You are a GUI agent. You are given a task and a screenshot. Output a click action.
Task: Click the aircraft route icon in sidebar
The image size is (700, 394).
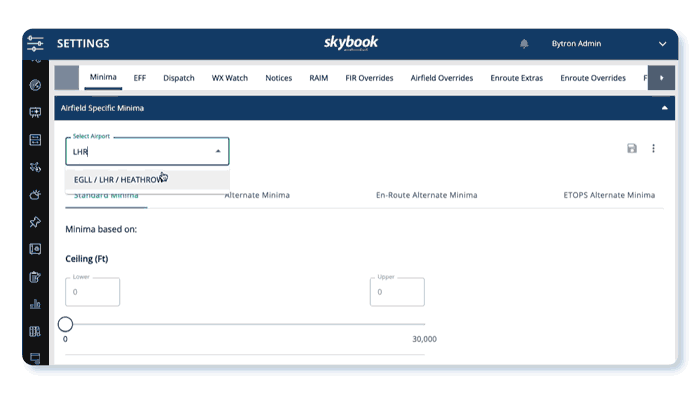coord(35,167)
